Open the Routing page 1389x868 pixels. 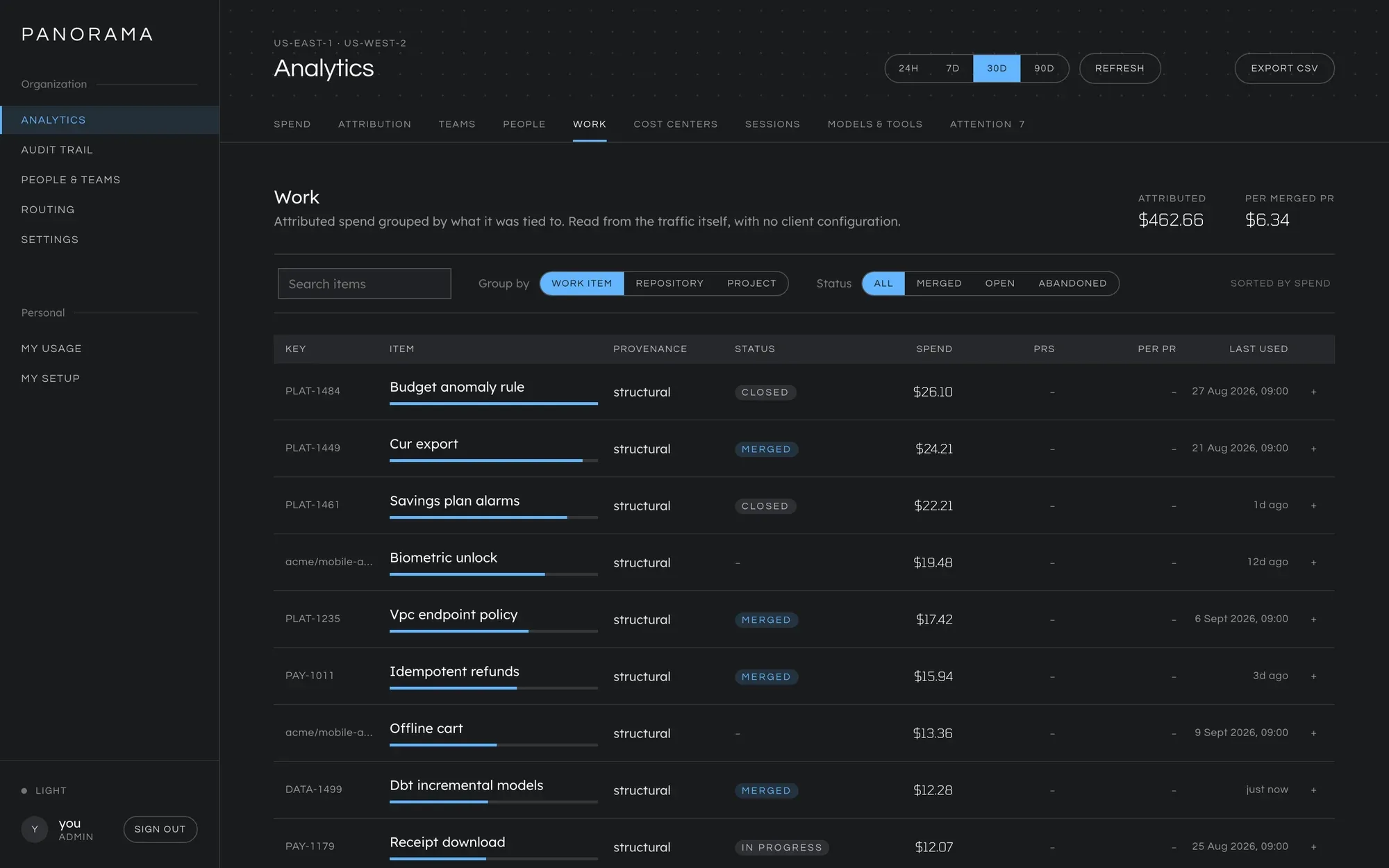pyautogui.click(x=110, y=210)
